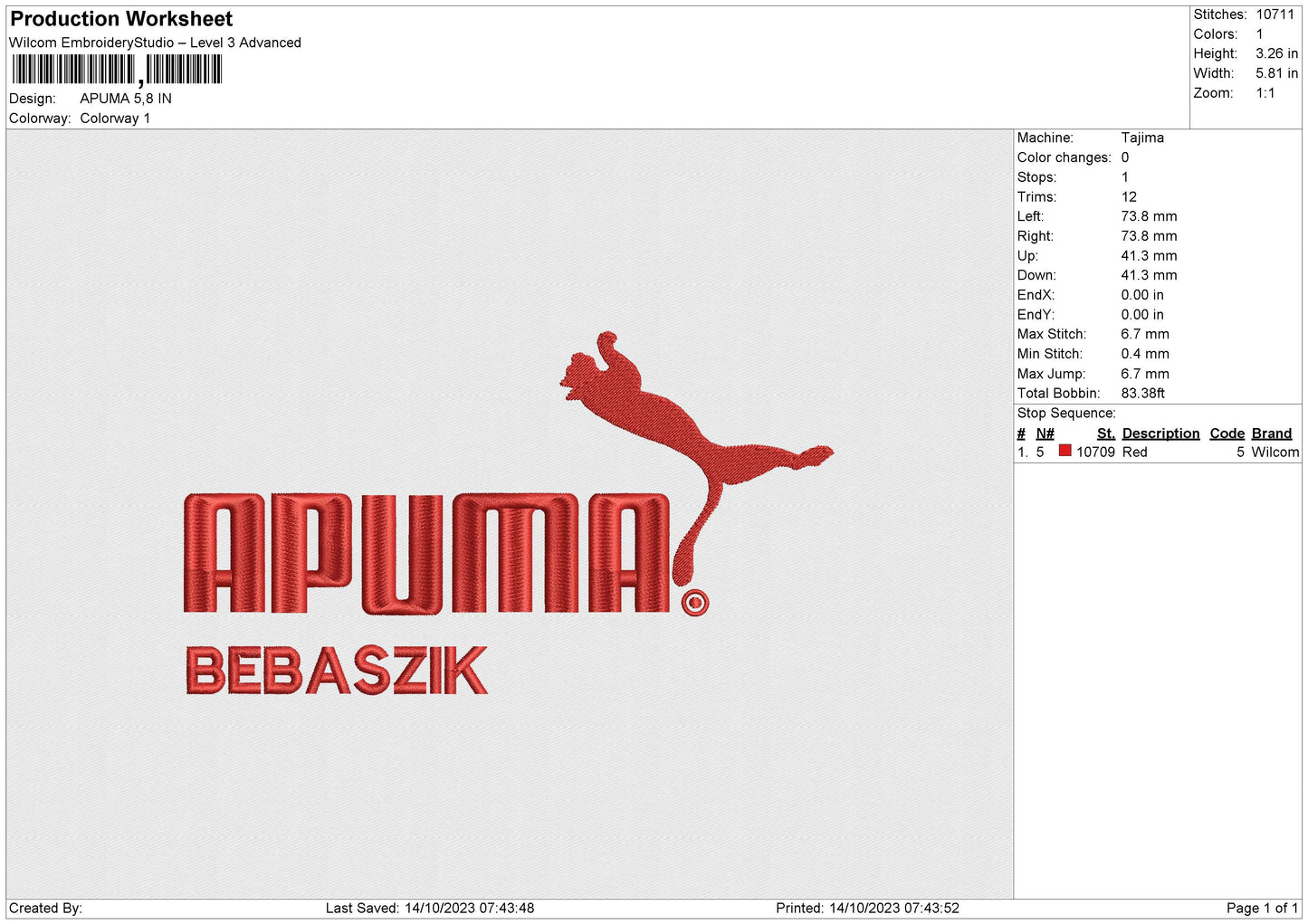Screen dimensions: 1308x924
Task: Select stitch count 10709 in stop row
Action: [x=1095, y=452]
